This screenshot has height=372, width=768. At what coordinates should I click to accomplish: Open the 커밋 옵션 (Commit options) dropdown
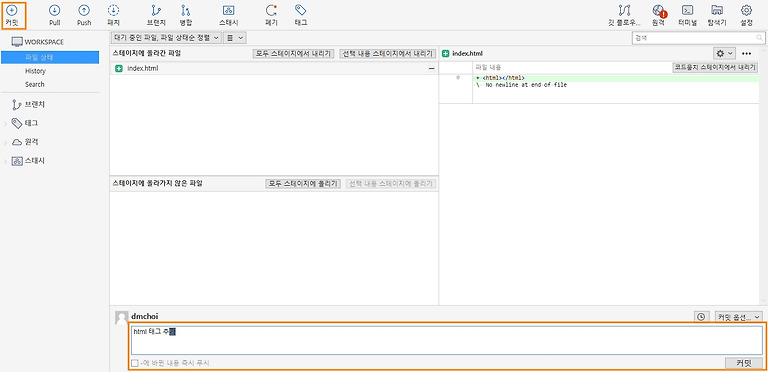pos(739,317)
